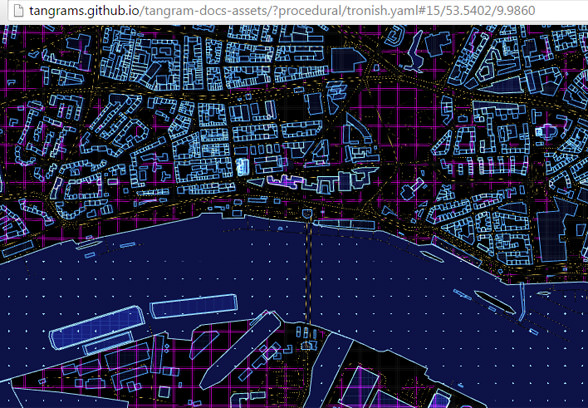This screenshot has height=408, width=588.
Task: Select the long rectangular warehouse in the harbor
Action: pyautogui.click(x=194, y=306)
